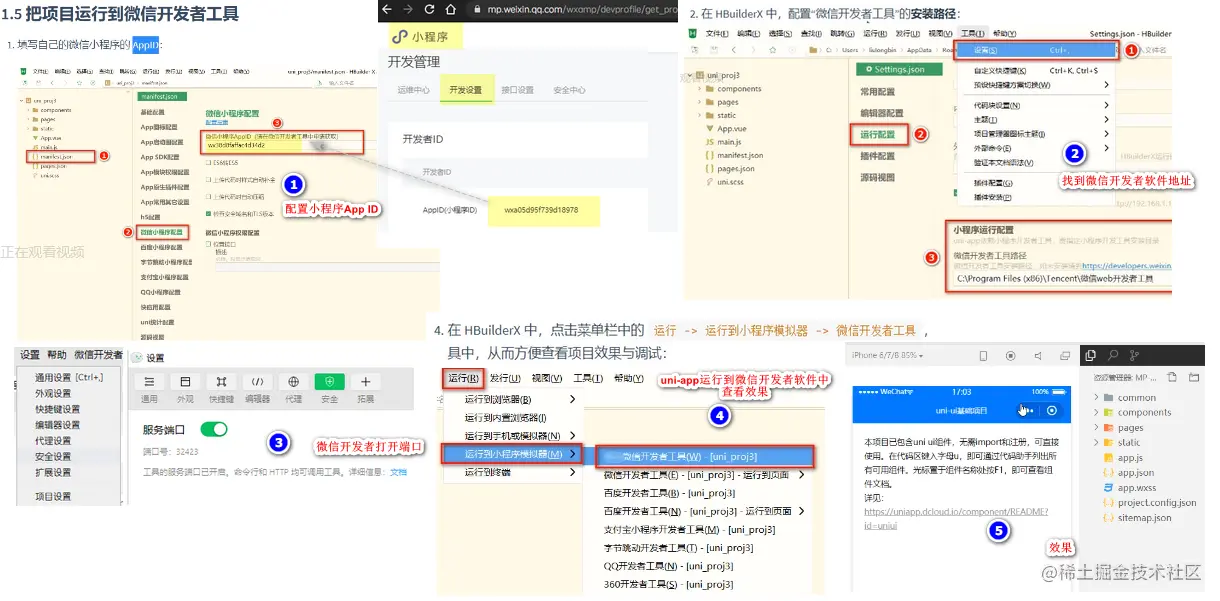The width and height of the screenshot is (1220, 601).
Task: Open the 编辑器 editor icon tab
Action: coord(257,382)
